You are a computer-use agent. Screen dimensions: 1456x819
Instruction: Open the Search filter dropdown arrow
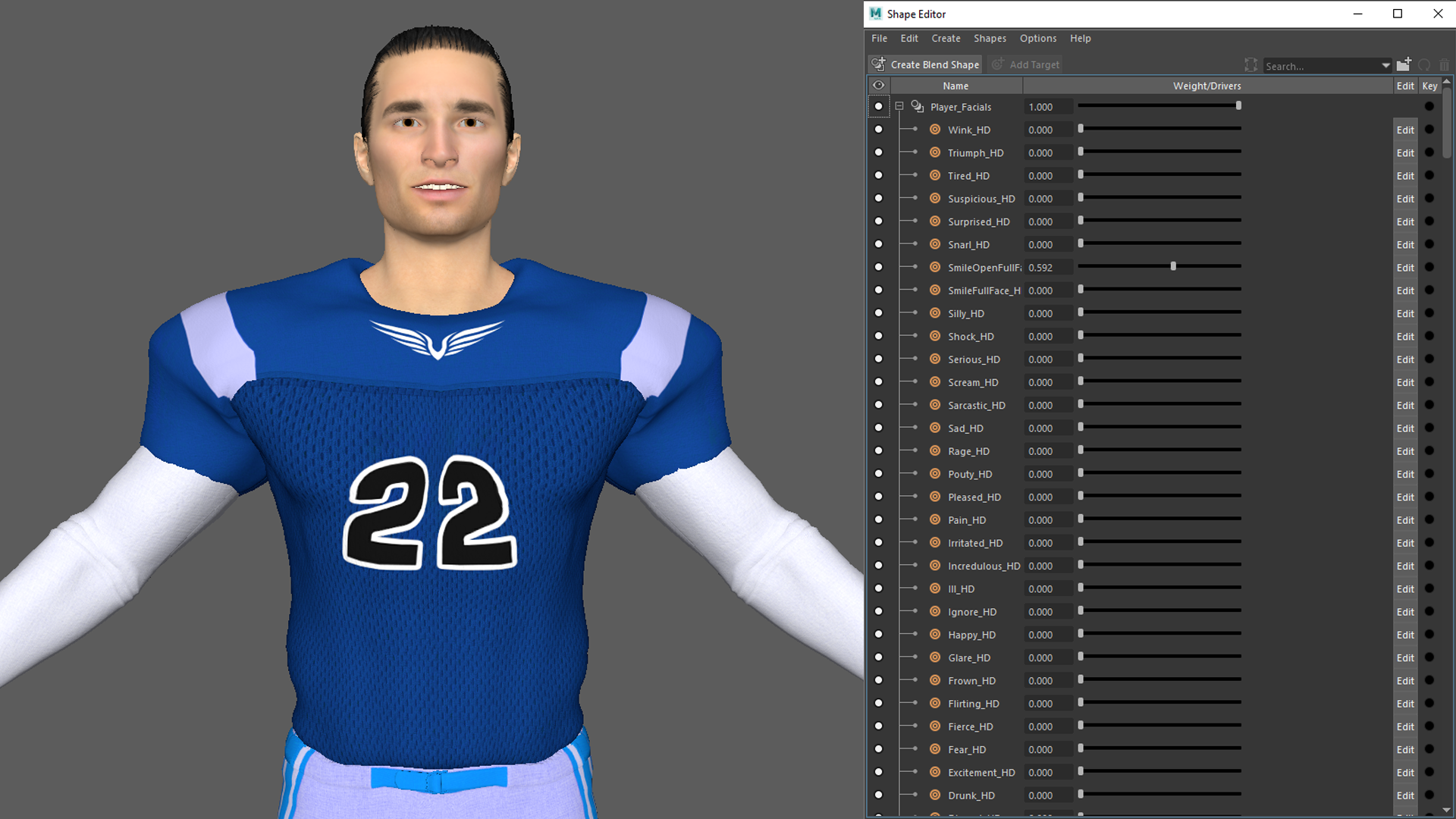1385,66
